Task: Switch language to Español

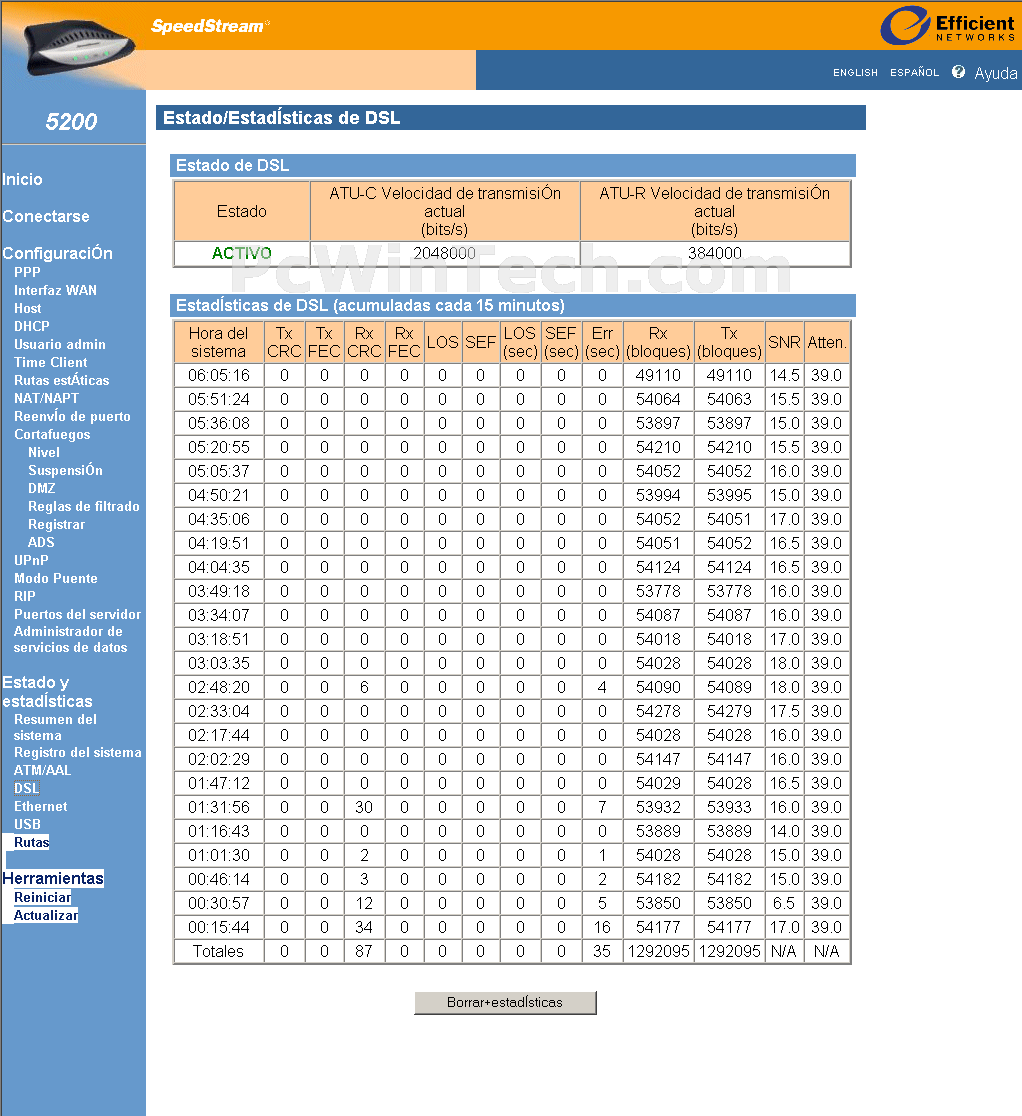Action: pos(915,73)
